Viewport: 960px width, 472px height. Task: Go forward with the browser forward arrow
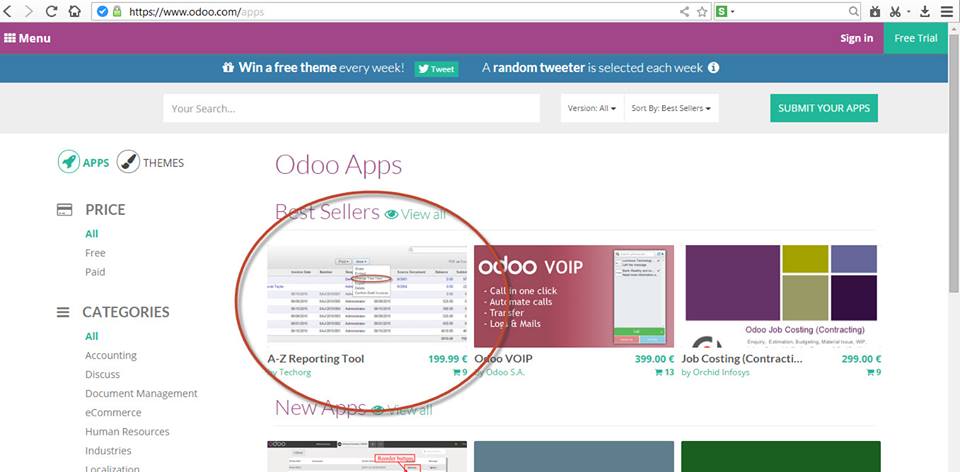pyautogui.click(x=29, y=11)
